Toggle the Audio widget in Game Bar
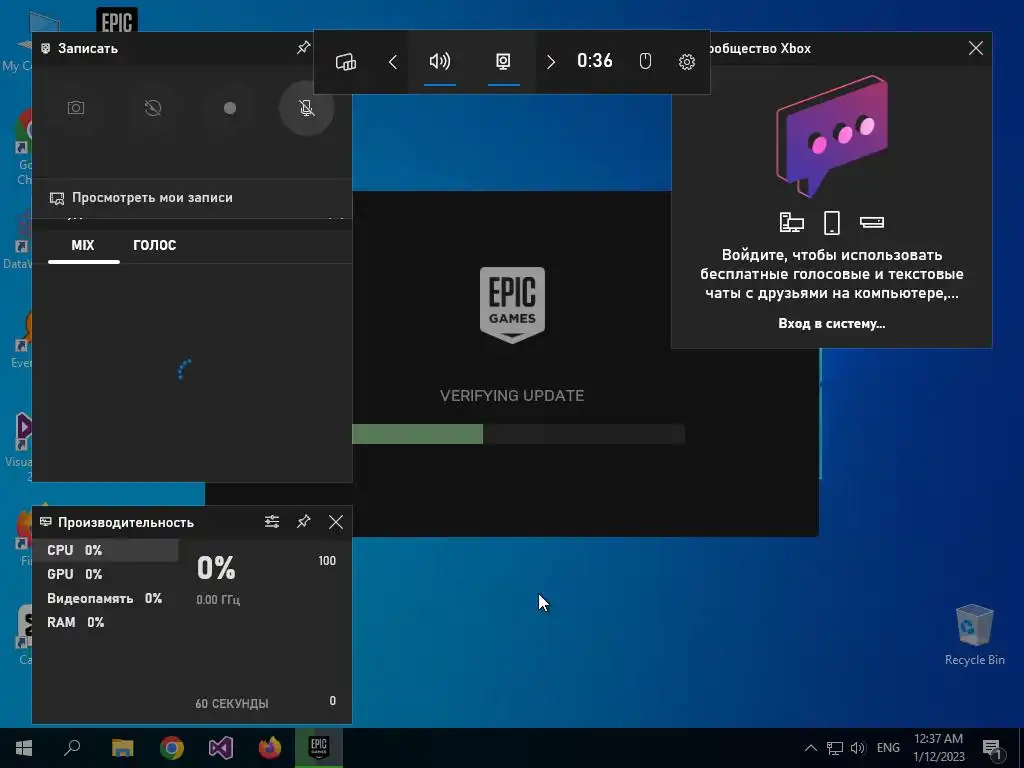 click(x=440, y=62)
